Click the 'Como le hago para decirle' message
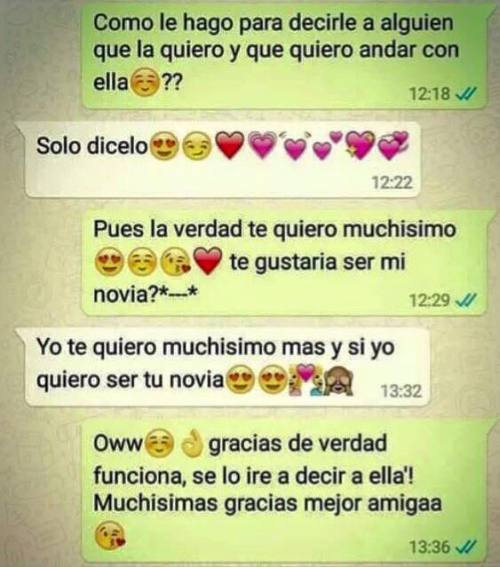The image size is (500, 567). [286, 58]
